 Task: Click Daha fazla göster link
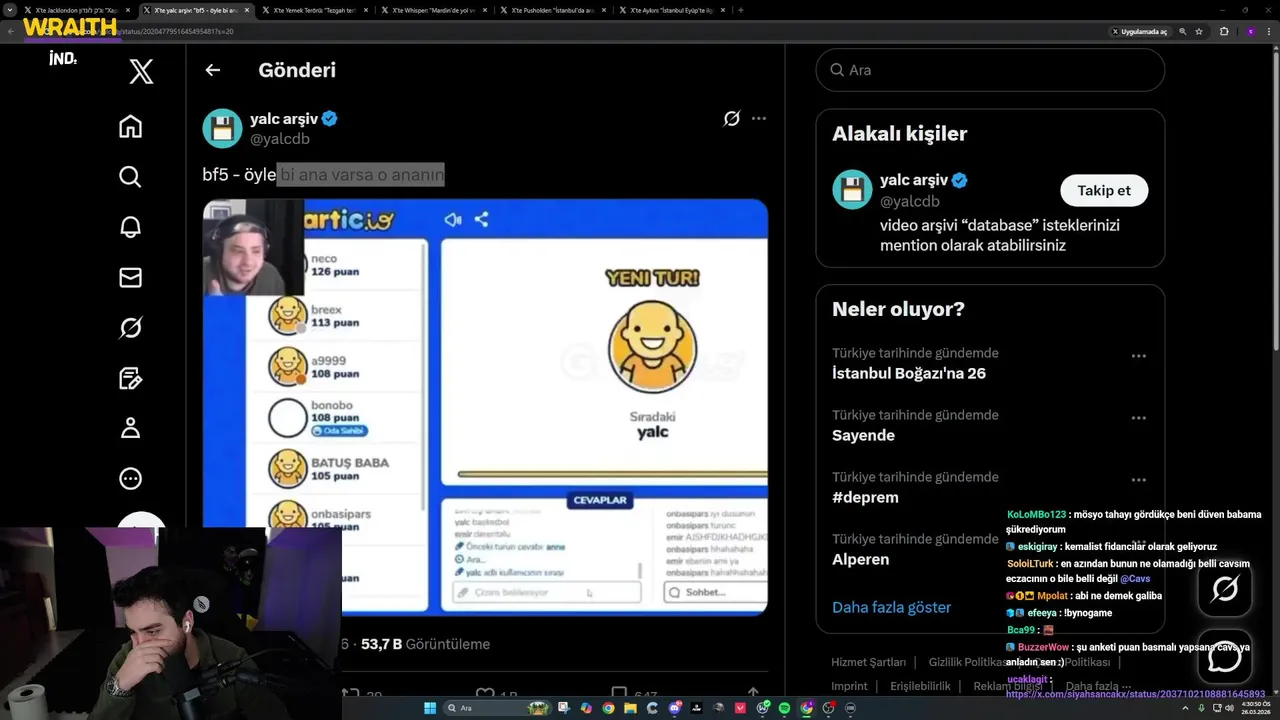click(891, 607)
